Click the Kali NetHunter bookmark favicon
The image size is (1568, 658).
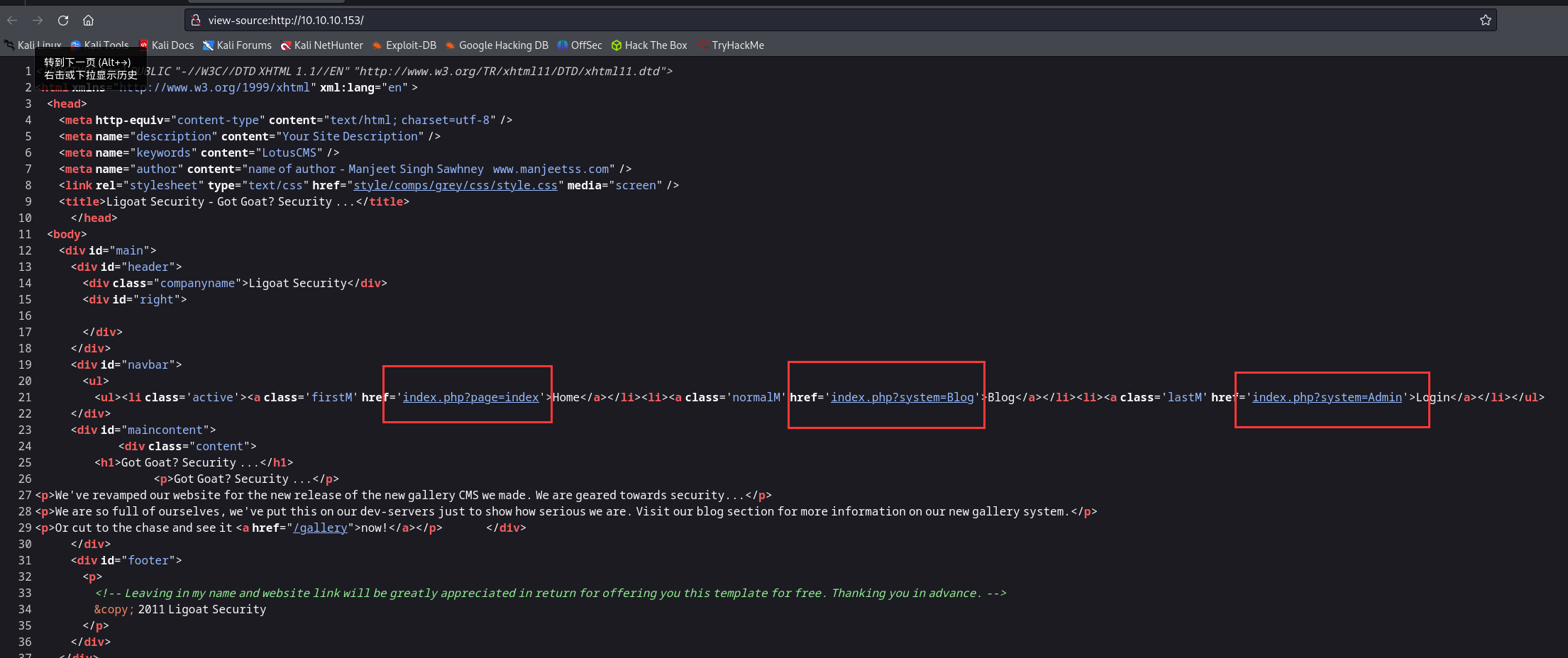pyautogui.click(x=285, y=45)
